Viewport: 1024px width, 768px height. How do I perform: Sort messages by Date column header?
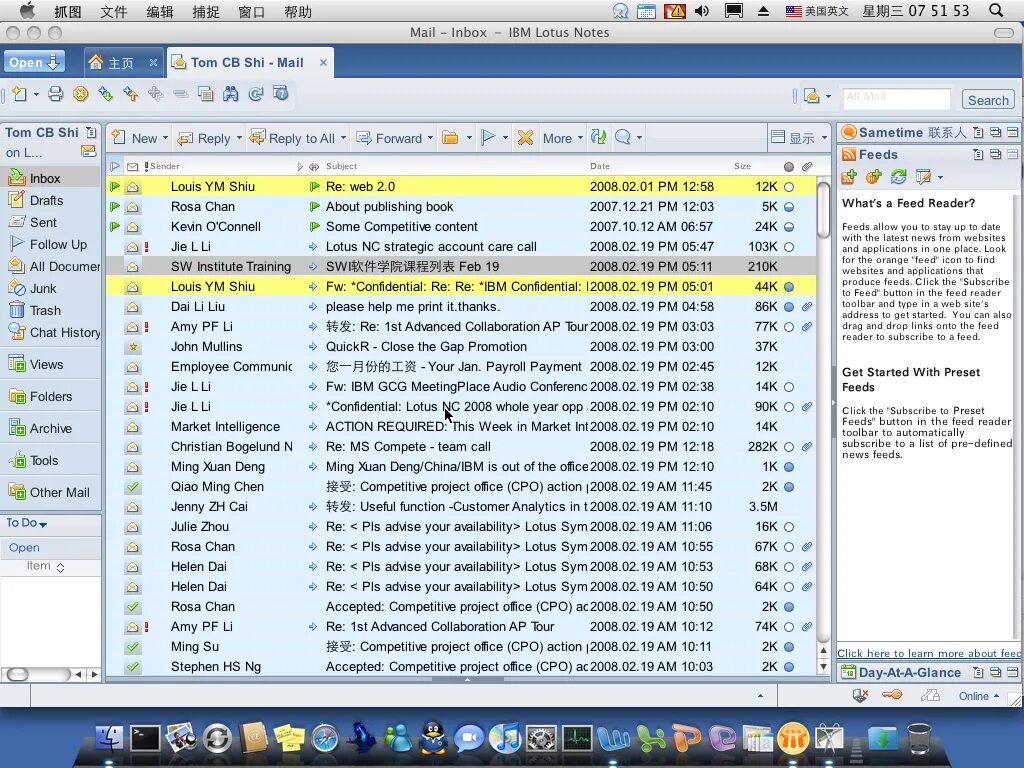click(600, 167)
